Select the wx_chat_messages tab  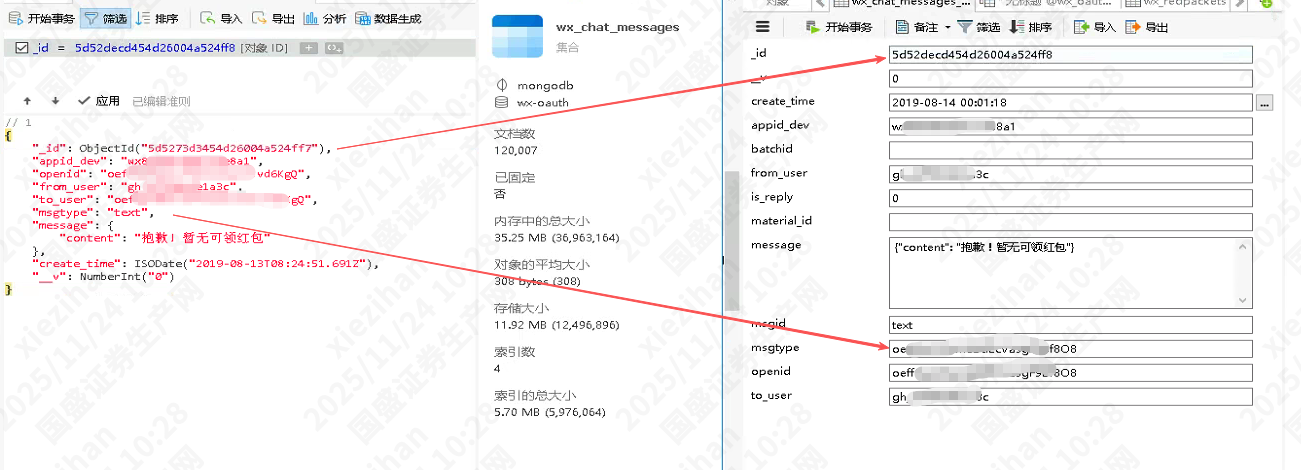click(900, 4)
